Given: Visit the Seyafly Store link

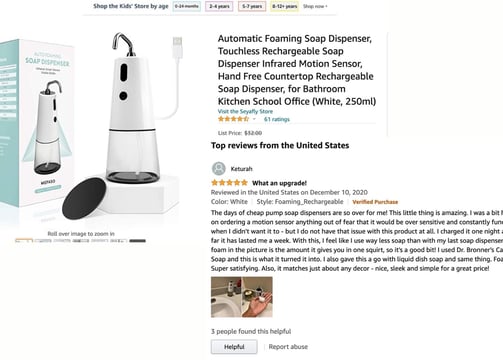Looking at the screenshot, I should (245, 111).
